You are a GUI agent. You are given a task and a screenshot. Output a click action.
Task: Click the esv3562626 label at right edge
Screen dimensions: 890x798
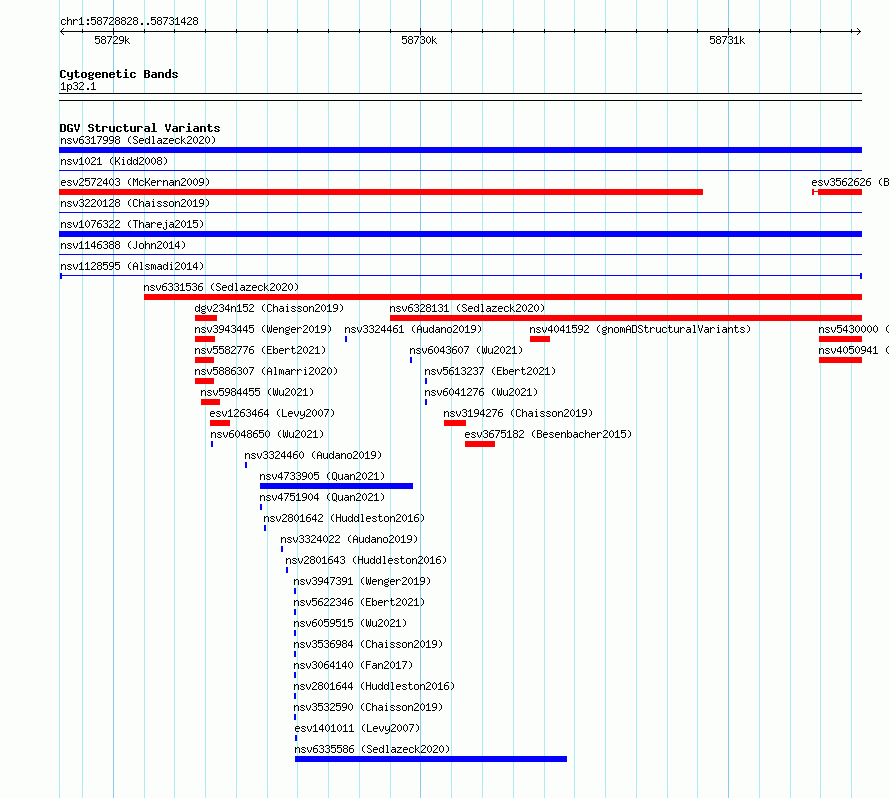[x=850, y=182]
